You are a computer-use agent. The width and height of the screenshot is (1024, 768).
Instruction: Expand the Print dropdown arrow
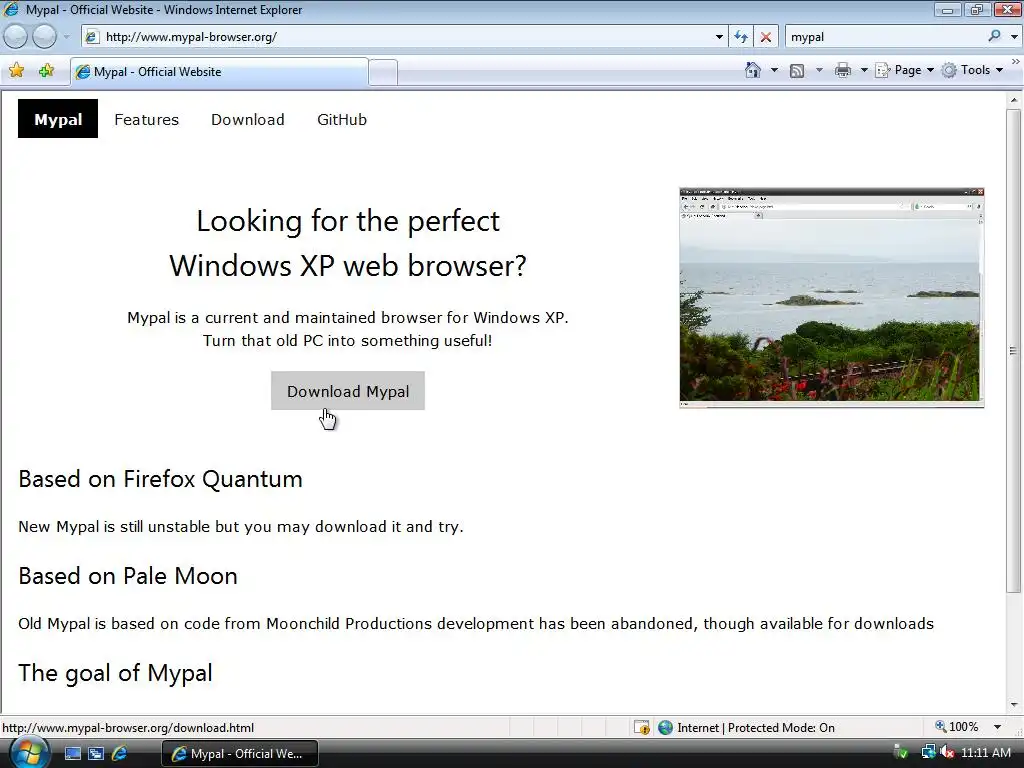click(863, 70)
